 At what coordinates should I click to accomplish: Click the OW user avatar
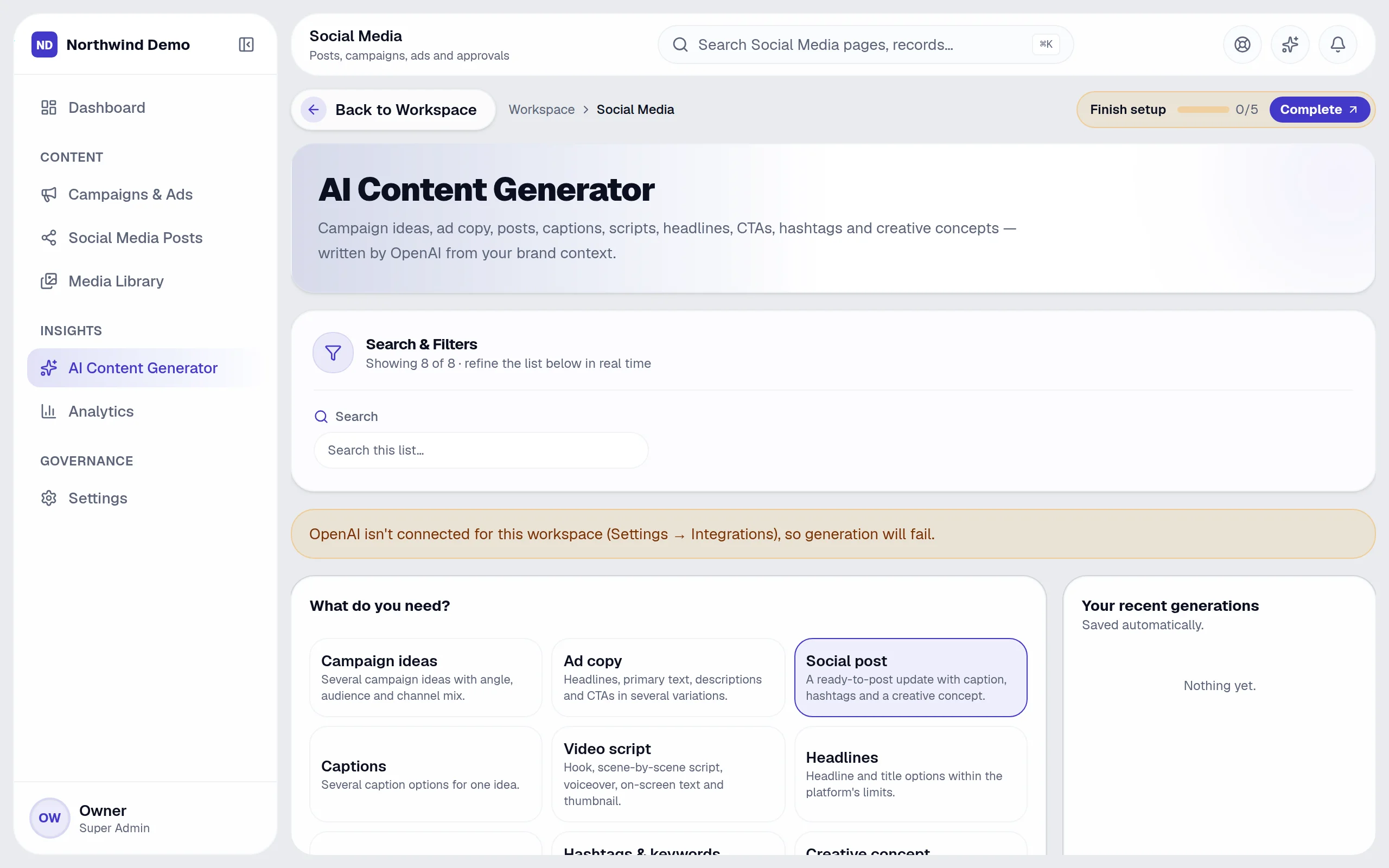point(49,818)
